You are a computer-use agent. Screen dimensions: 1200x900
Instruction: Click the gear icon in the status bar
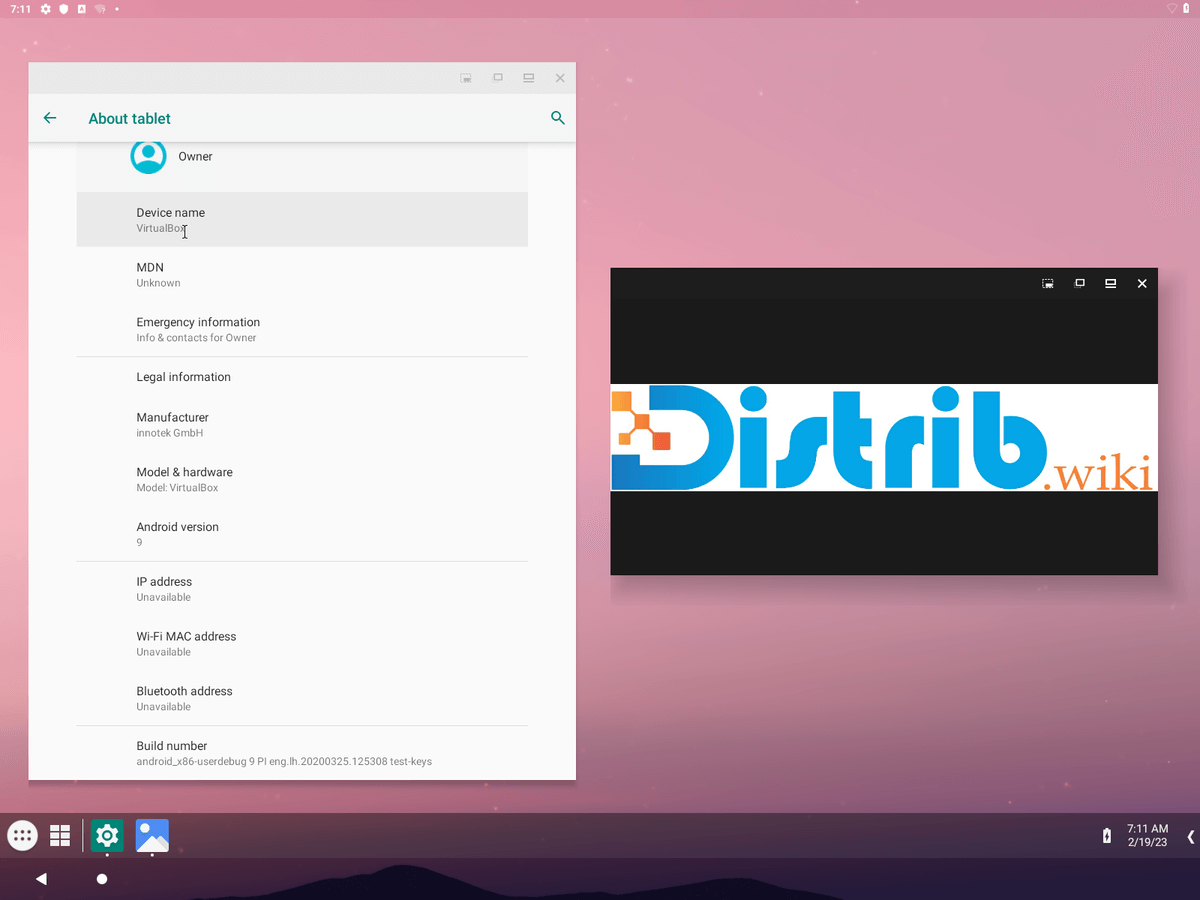tap(46, 9)
